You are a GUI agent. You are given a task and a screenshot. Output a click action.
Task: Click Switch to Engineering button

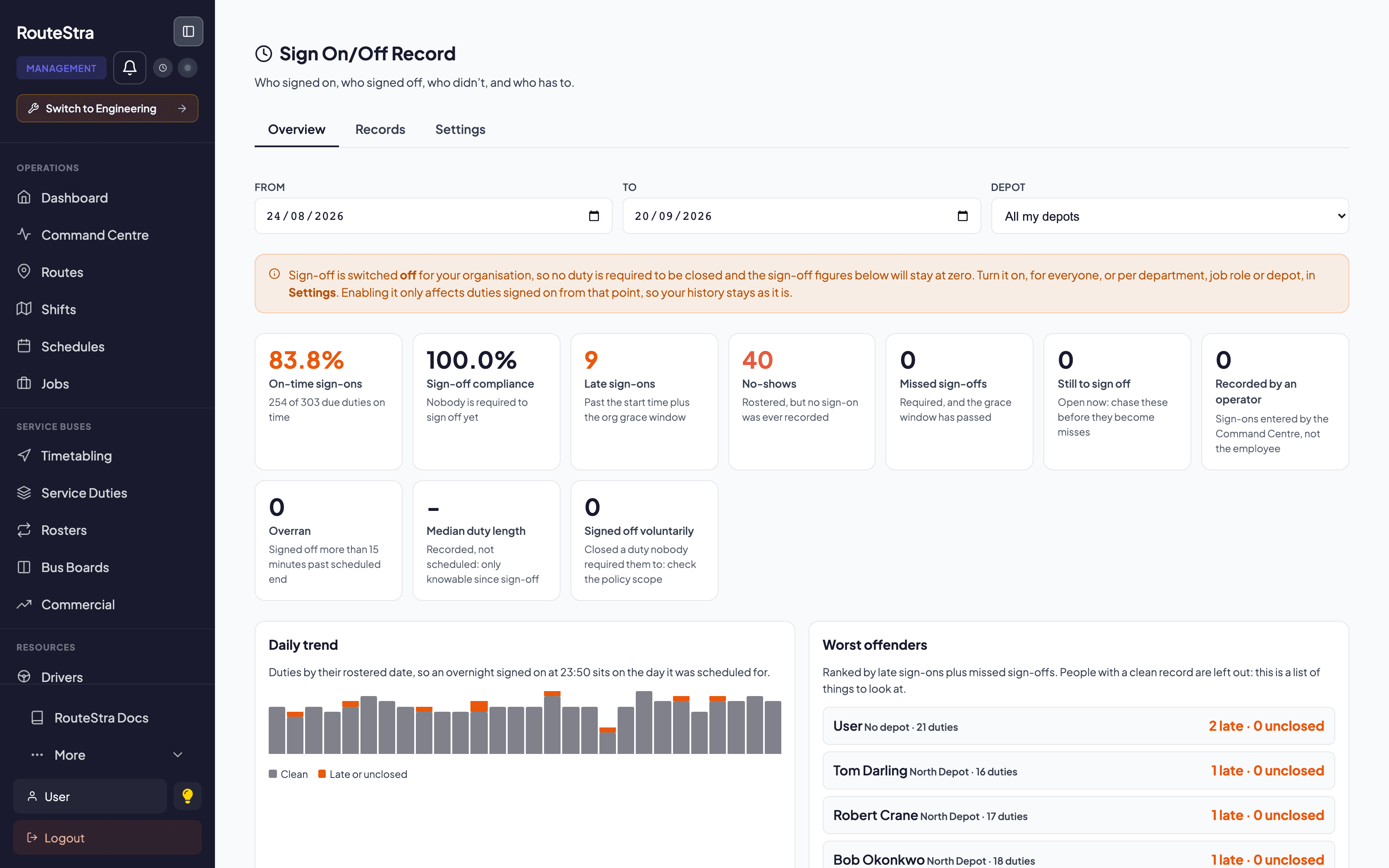107,108
